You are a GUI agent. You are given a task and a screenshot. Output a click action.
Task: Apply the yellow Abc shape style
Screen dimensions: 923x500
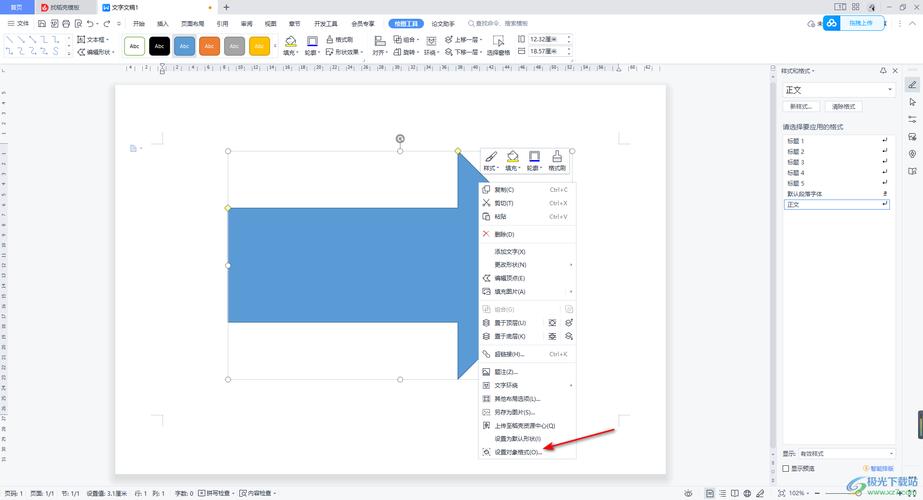click(x=259, y=46)
